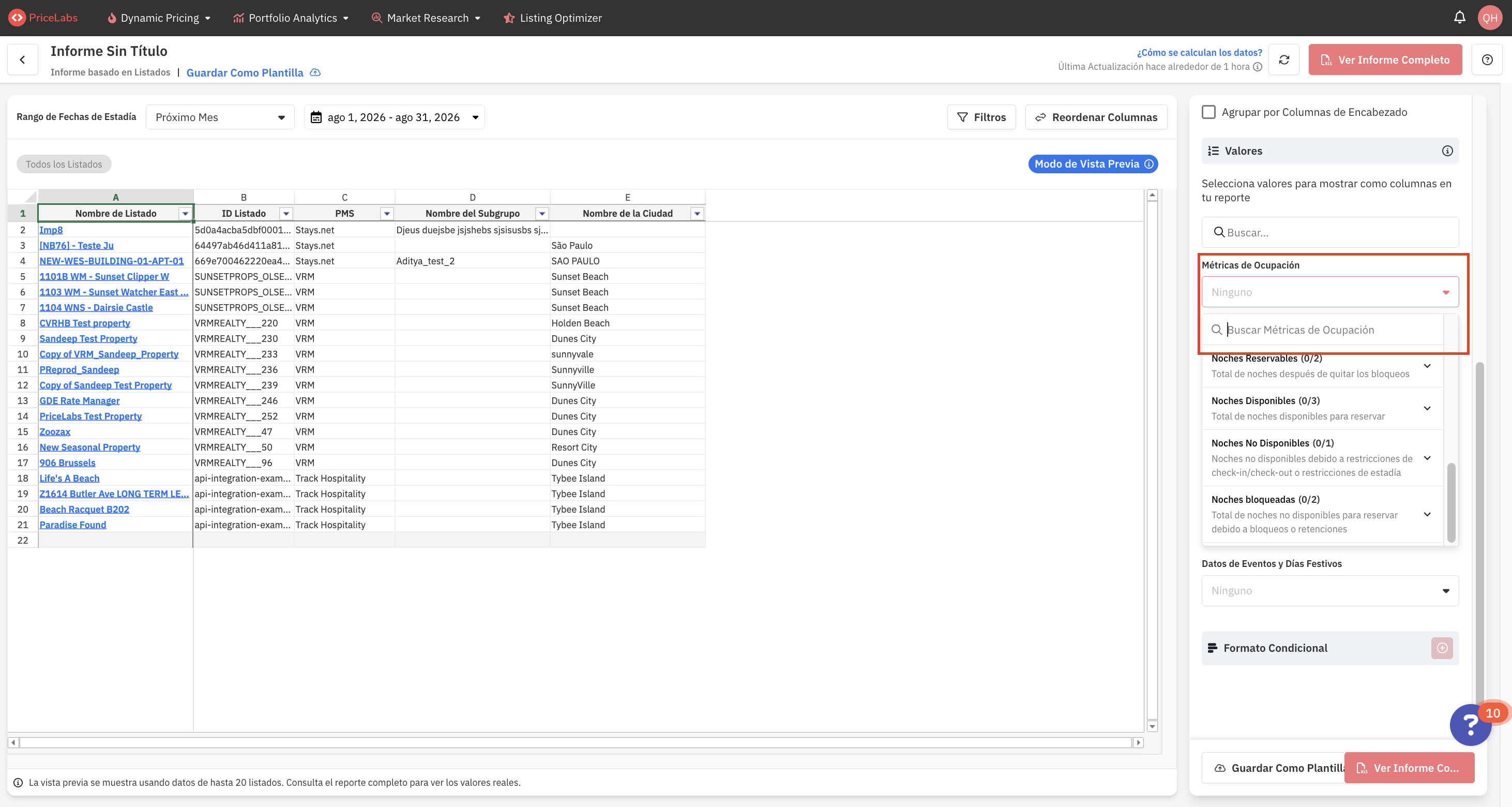This screenshot has height=807, width=1512.
Task: Click the info icon in Valores header
Action: click(x=1447, y=151)
